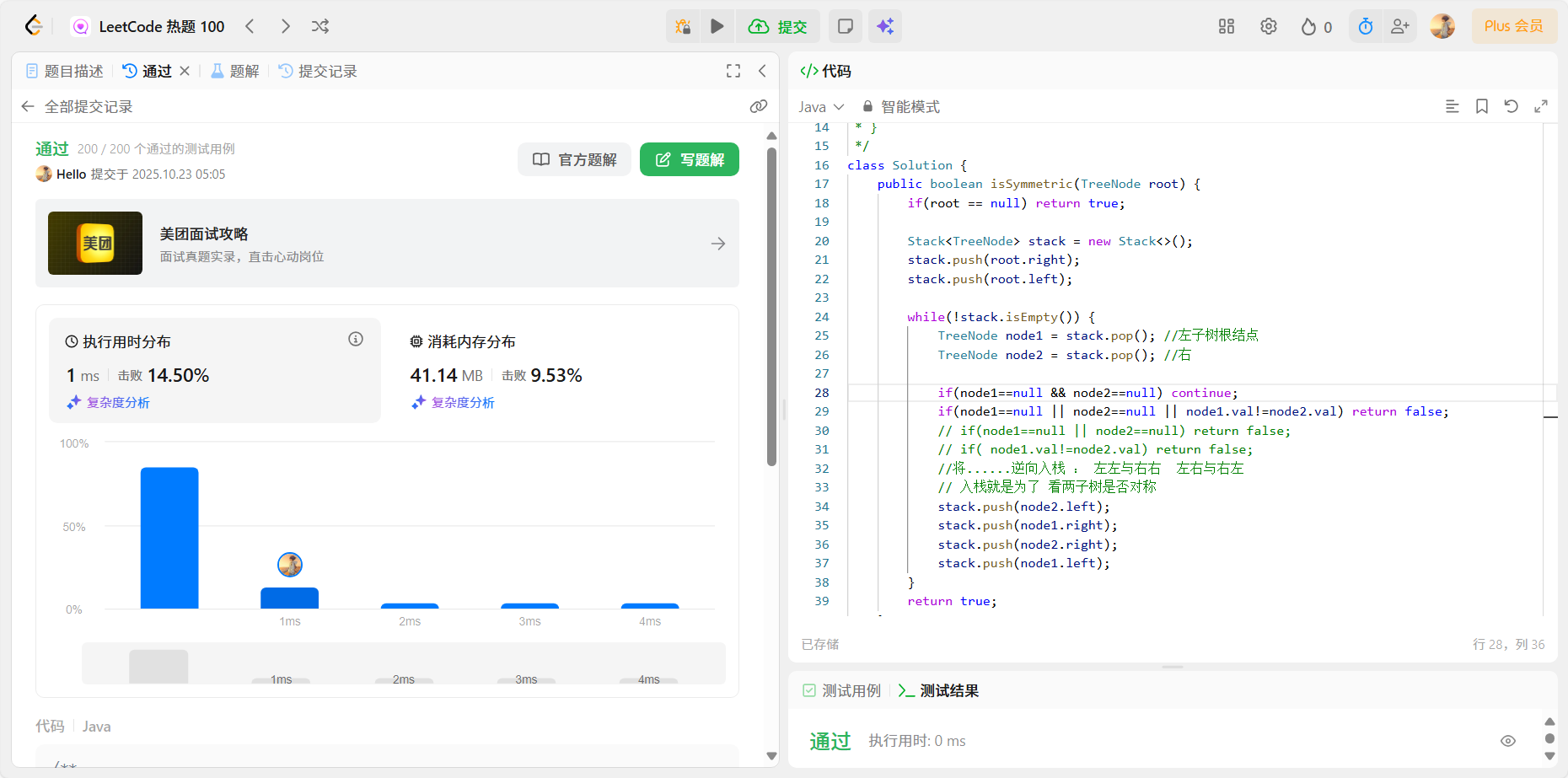Expand code editor to fullscreen
This screenshot has height=778, width=1568.
click(x=1541, y=106)
